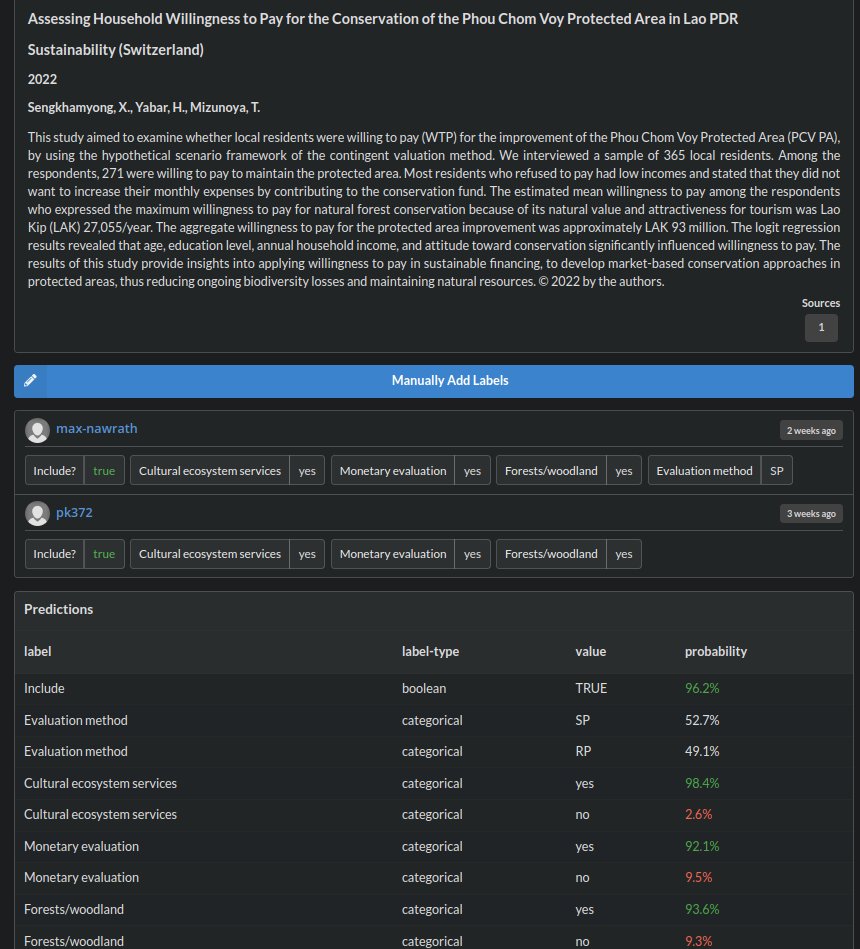Viewport: 860px width, 949px height.
Task: Click the 52.7% probability value
Action: [x=702, y=720]
